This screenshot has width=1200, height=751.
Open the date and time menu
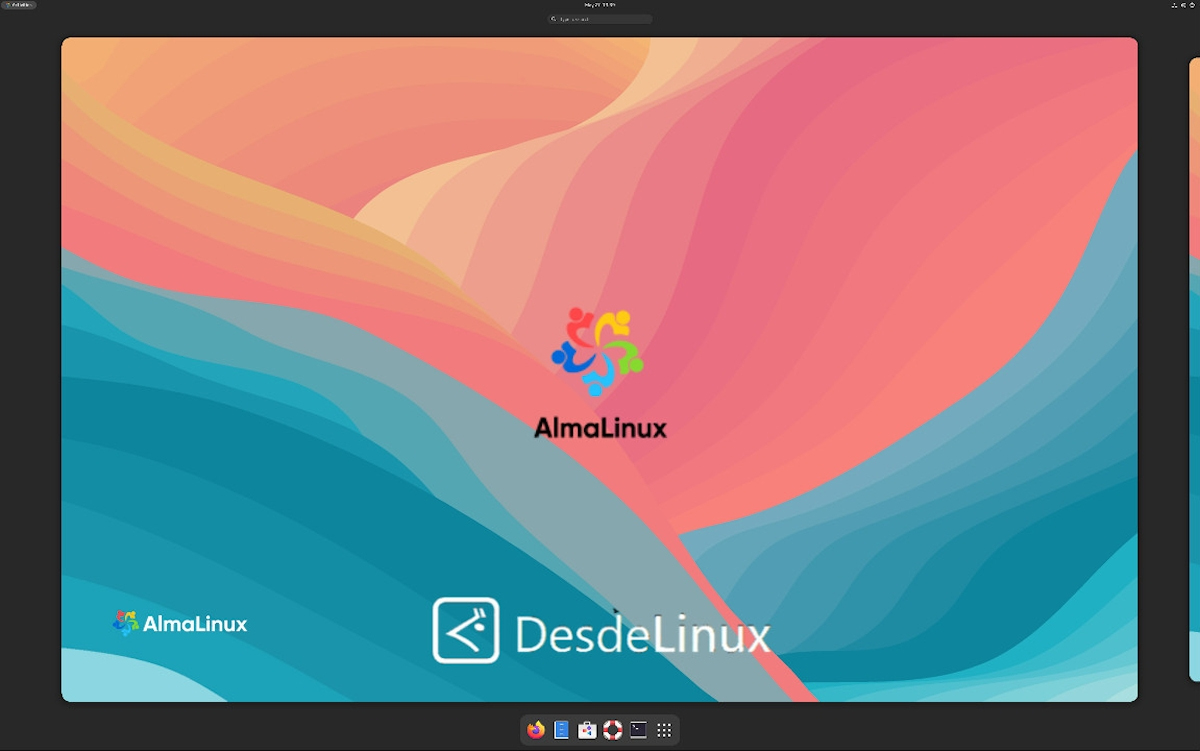point(600,5)
